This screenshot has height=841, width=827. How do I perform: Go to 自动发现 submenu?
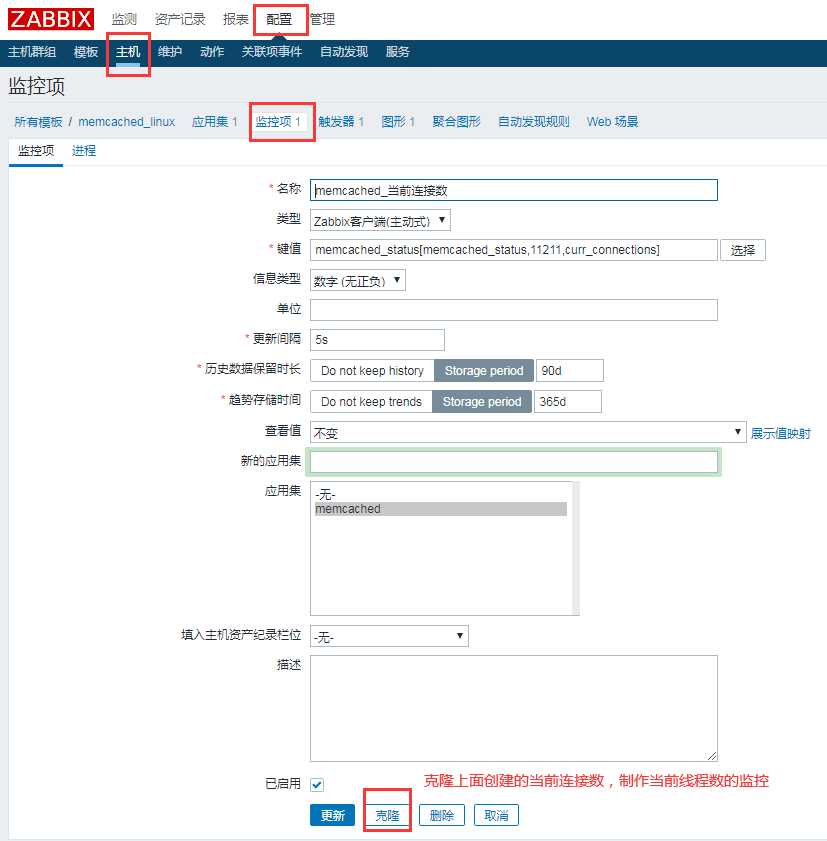coord(344,52)
